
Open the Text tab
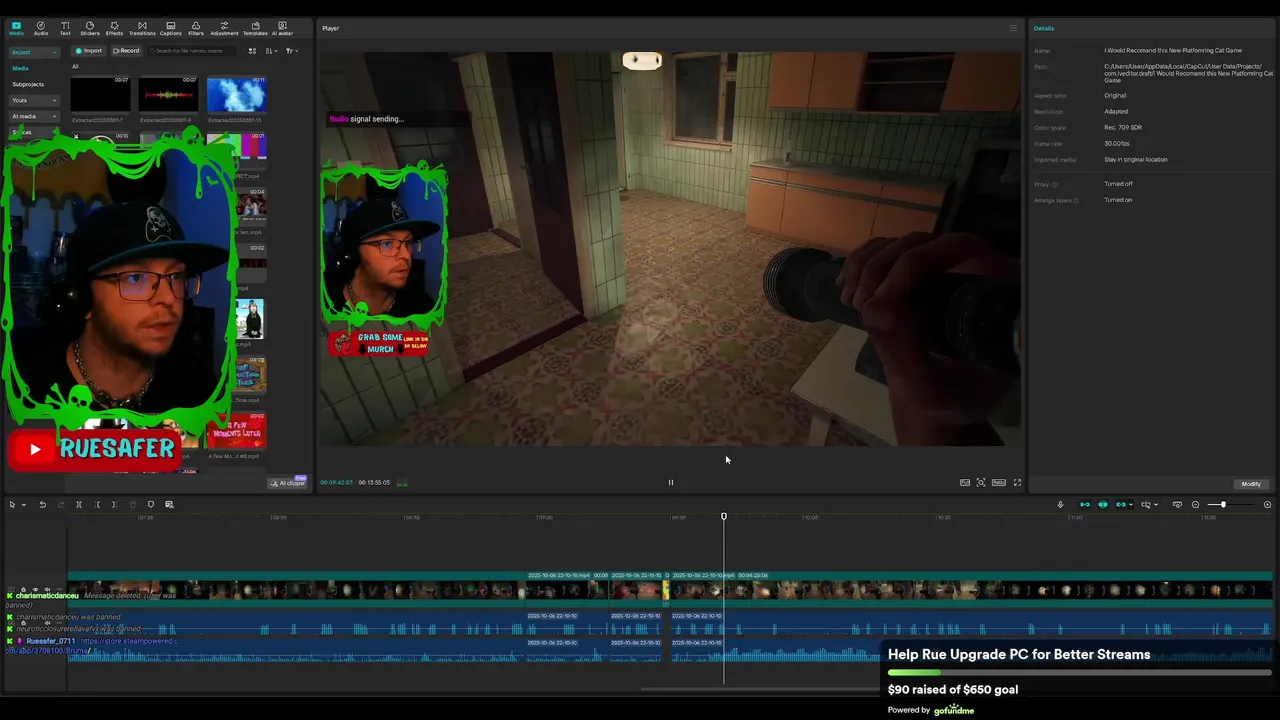(x=65, y=28)
